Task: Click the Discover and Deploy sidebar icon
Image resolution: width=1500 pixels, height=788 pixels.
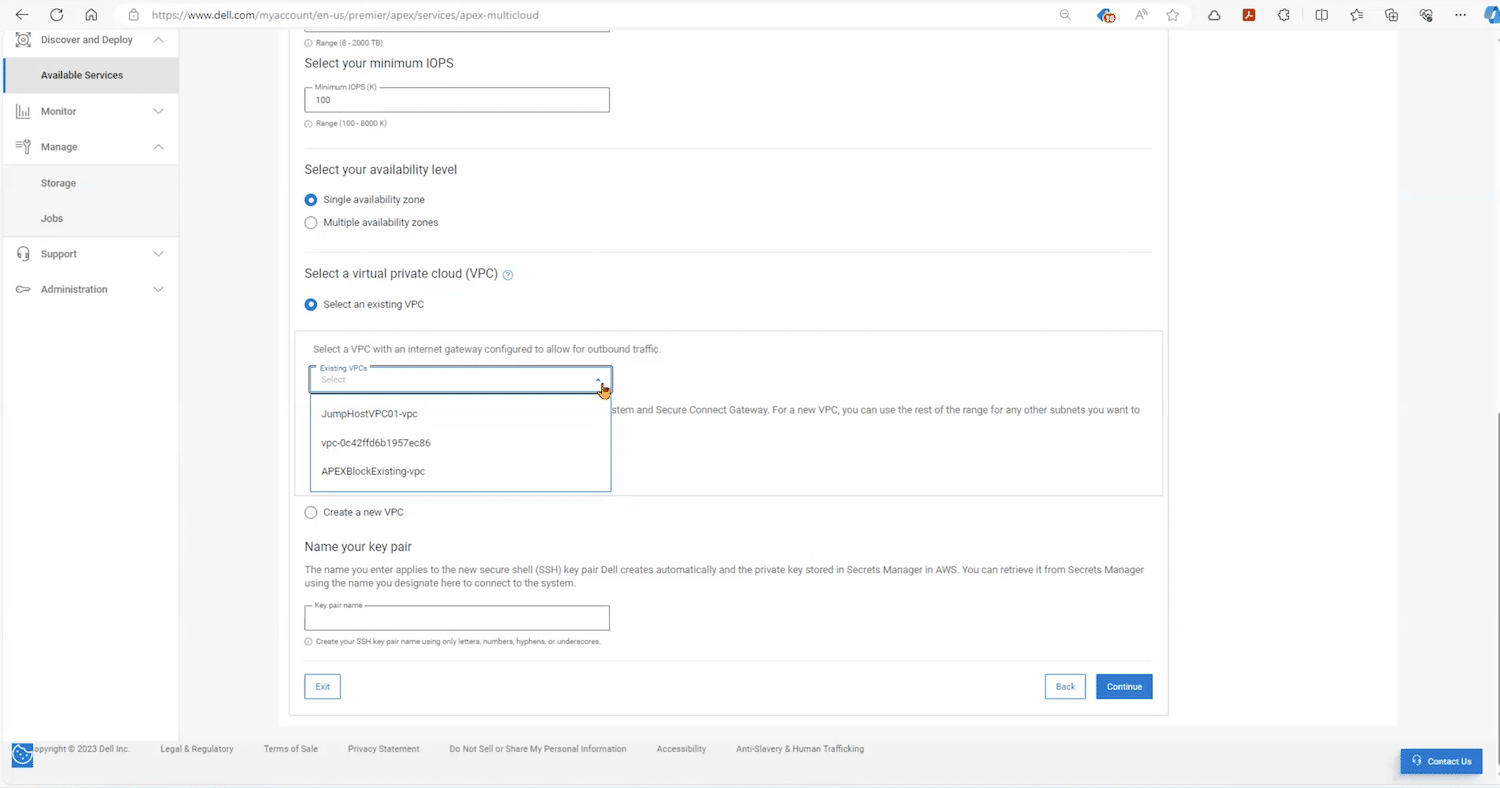Action: pyautogui.click(x=23, y=40)
